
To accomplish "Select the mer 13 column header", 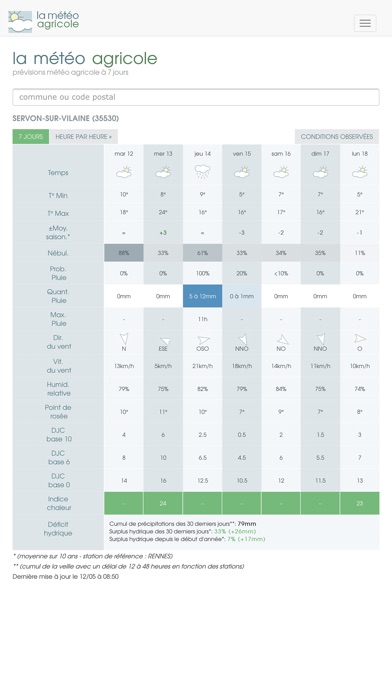I will [163, 154].
